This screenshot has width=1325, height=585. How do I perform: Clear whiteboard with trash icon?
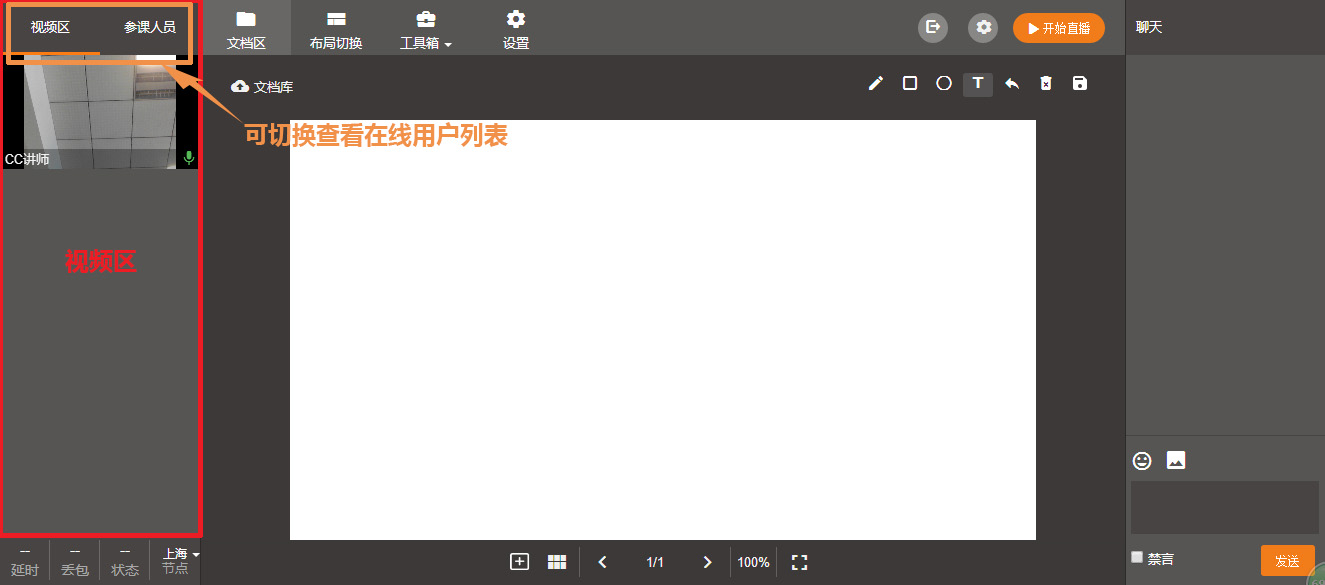(x=1046, y=84)
